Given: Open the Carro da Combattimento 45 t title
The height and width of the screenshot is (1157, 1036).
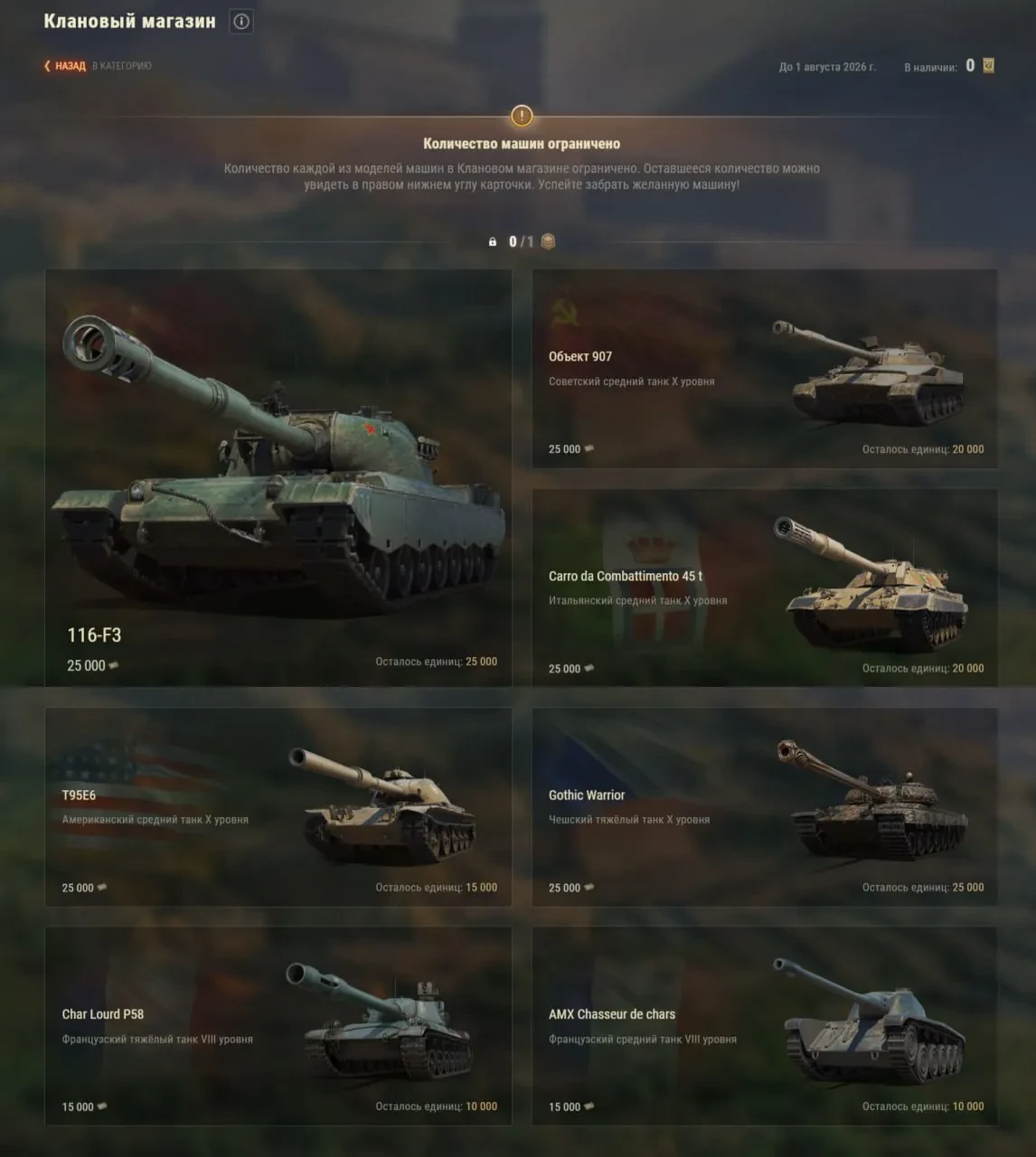Looking at the screenshot, I should 626,576.
